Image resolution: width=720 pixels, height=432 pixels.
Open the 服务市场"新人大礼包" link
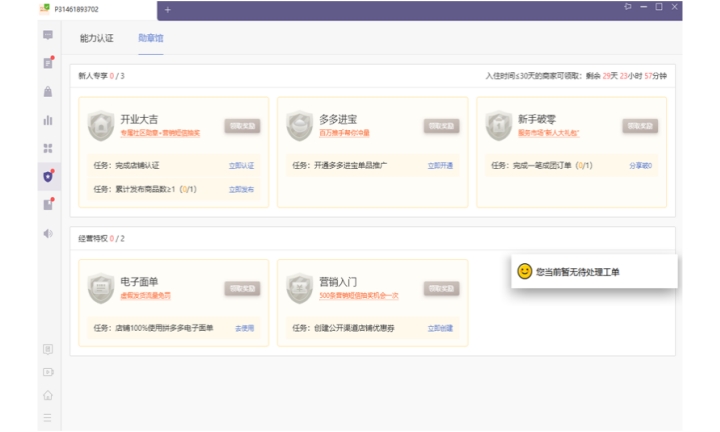(x=549, y=133)
